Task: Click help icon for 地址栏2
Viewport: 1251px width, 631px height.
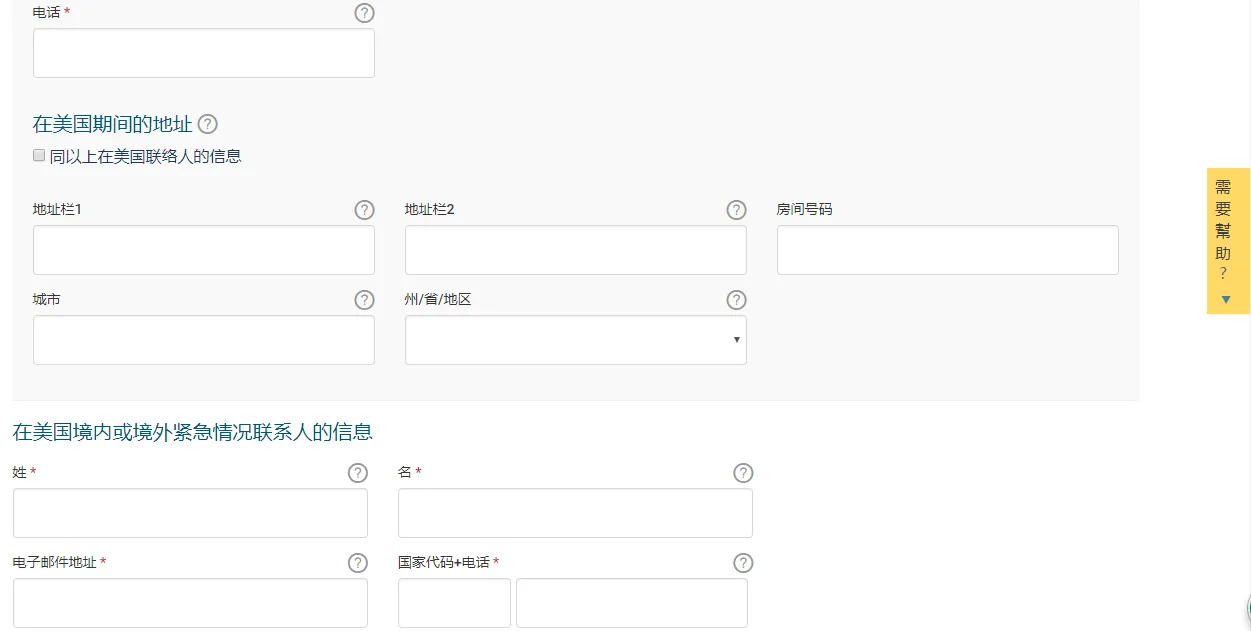Action: point(737,210)
